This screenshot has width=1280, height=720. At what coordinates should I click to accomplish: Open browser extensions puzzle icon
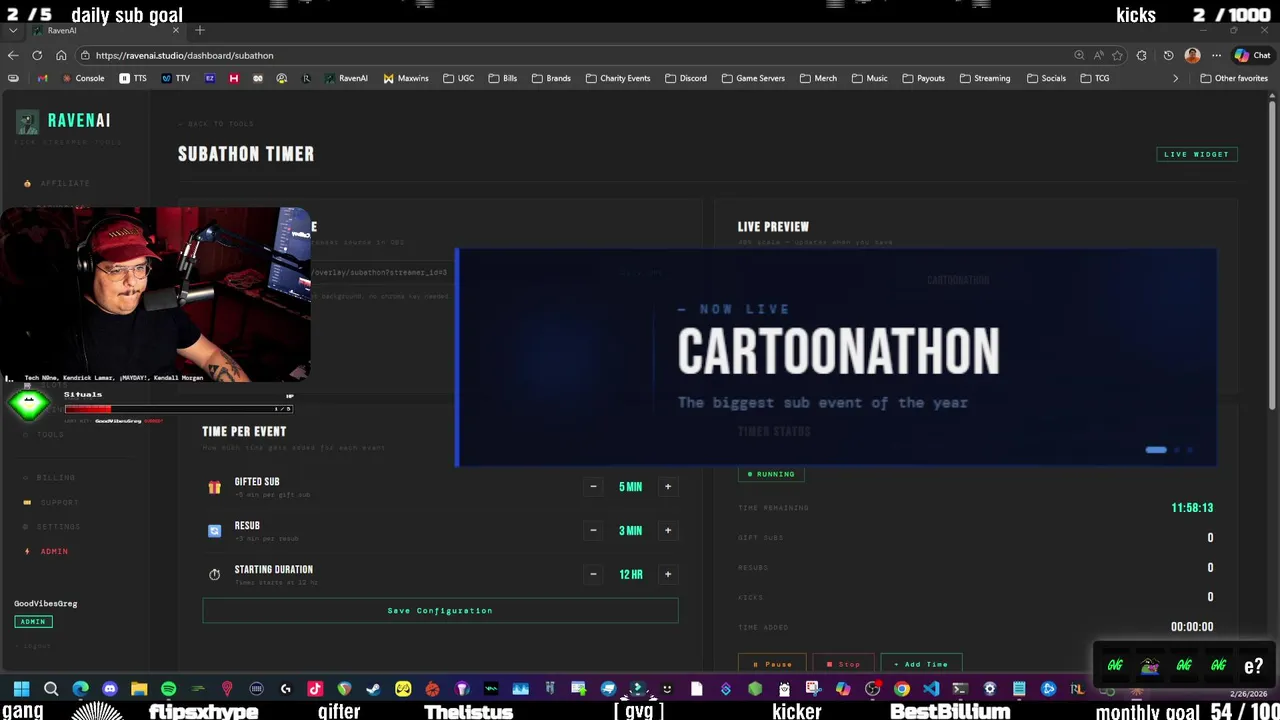pos(1142,55)
